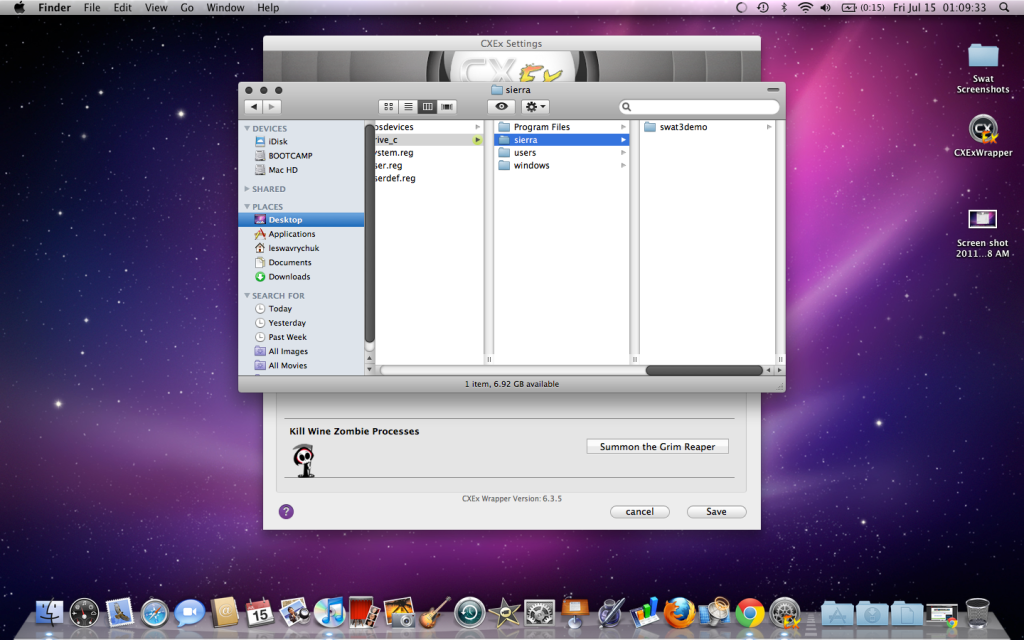This screenshot has width=1024, height=640.
Task: Open the View menu
Action: 156,8
